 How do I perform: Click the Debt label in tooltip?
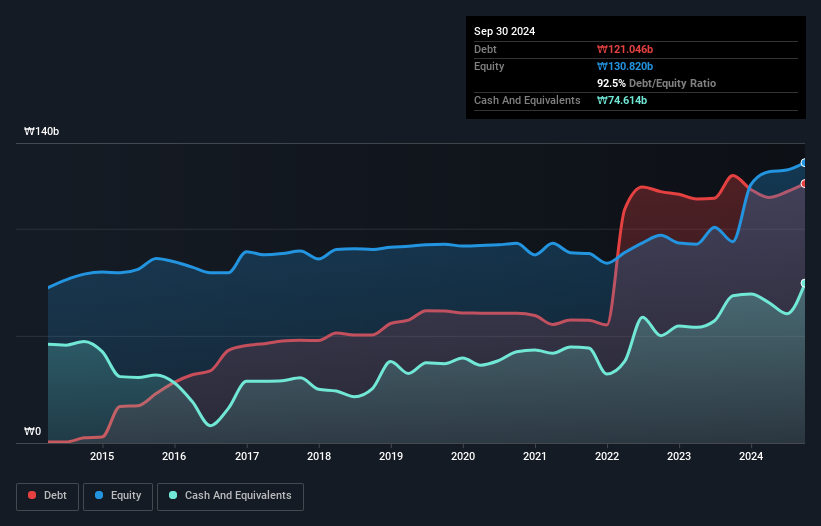click(x=485, y=49)
